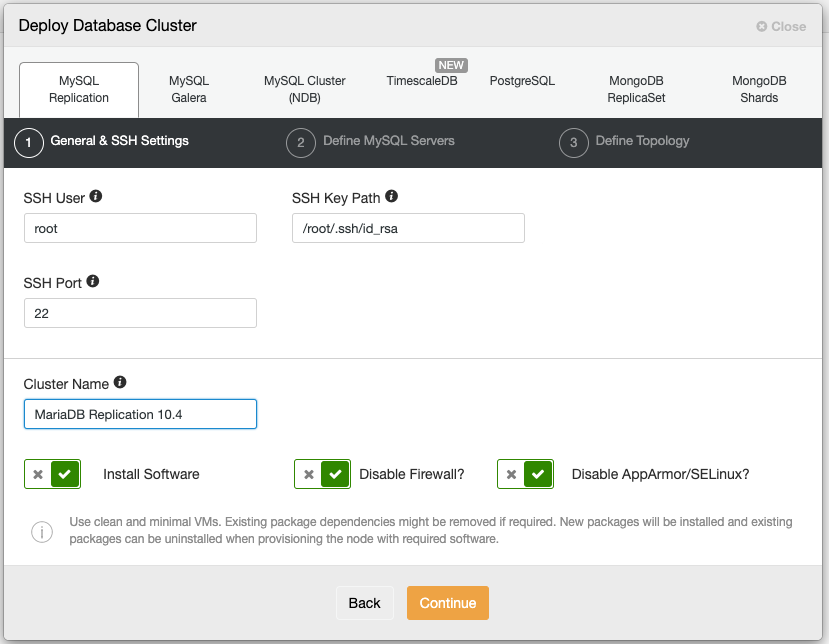
Task: Open the MongoDB ReplicaSet tab
Action: (x=636, y=89)
